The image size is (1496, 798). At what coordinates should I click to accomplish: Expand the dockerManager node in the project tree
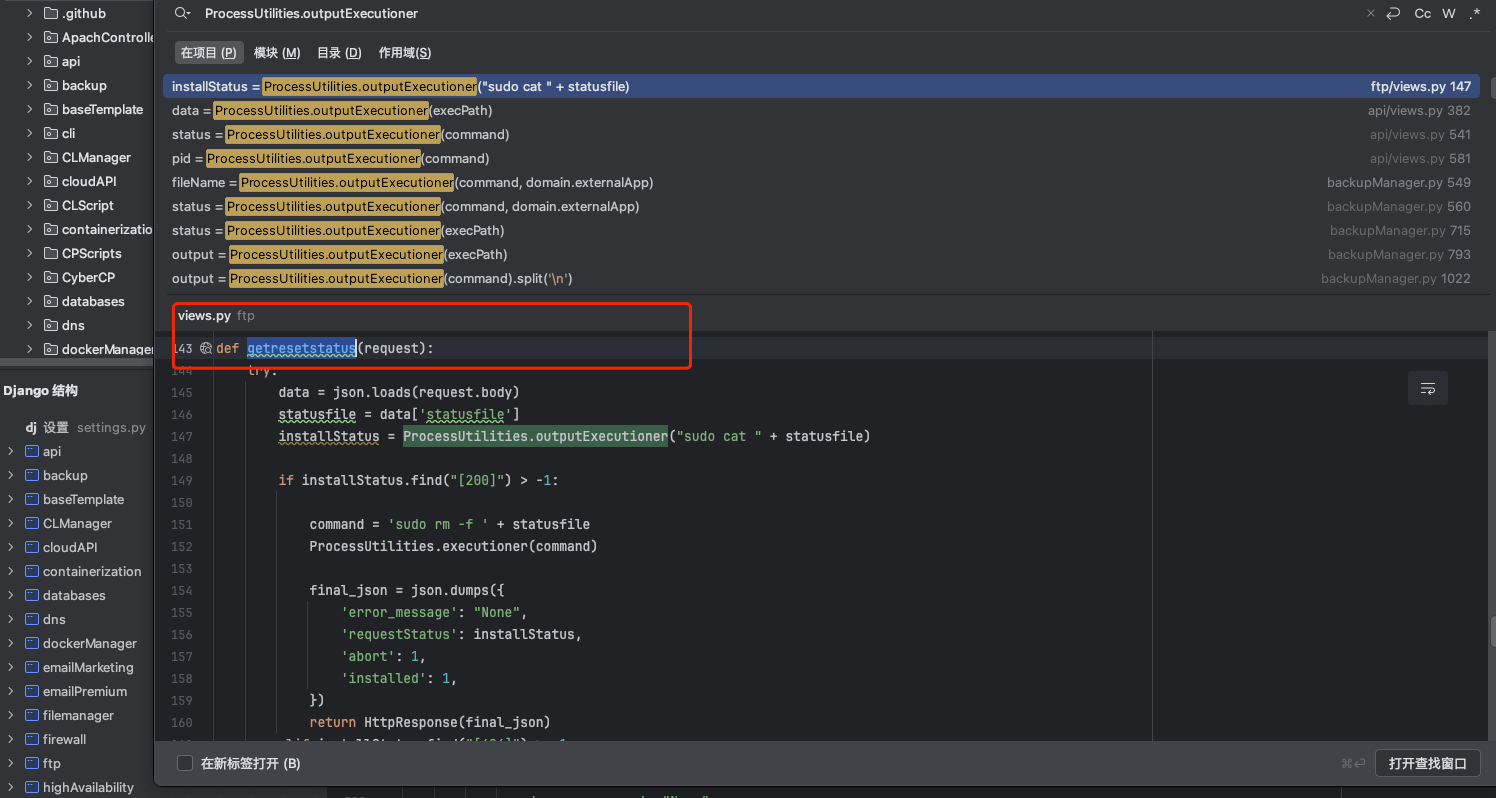(x=28, y=348)
